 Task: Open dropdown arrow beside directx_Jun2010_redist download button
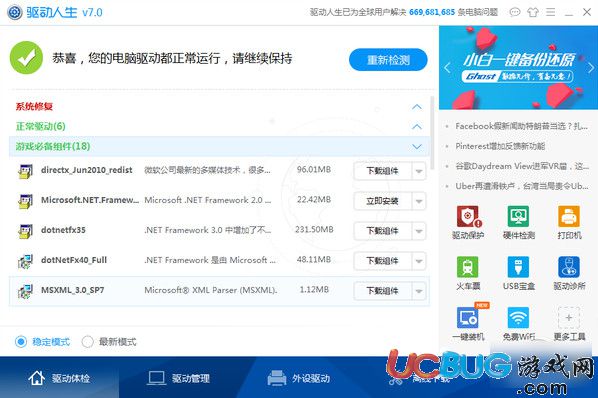coord(419,171)
